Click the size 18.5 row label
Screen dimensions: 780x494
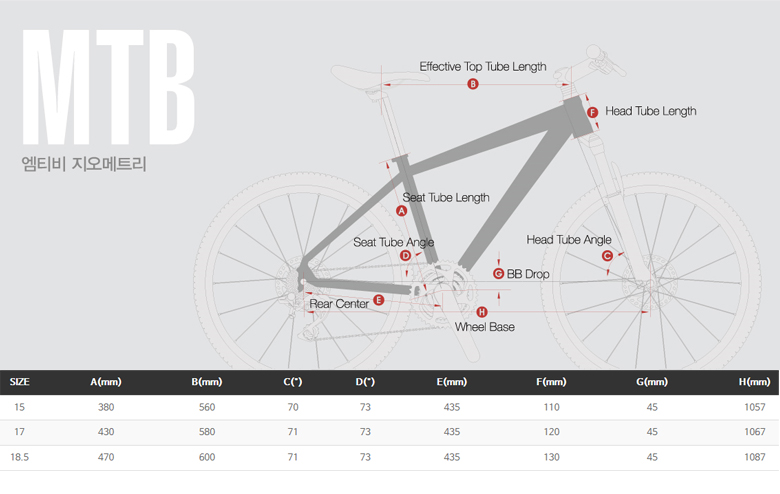pos(20,457)
